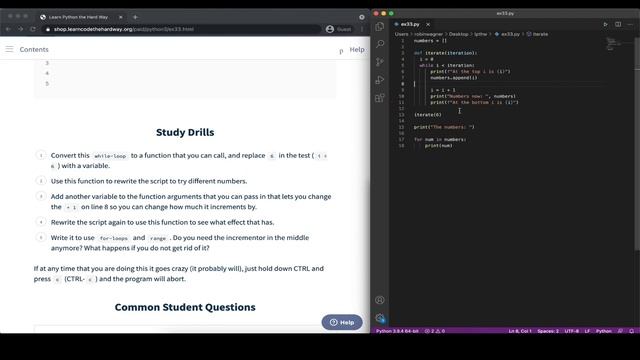
Task: Place cursor on line 13 iterate(6)
Action: [428, 115]
